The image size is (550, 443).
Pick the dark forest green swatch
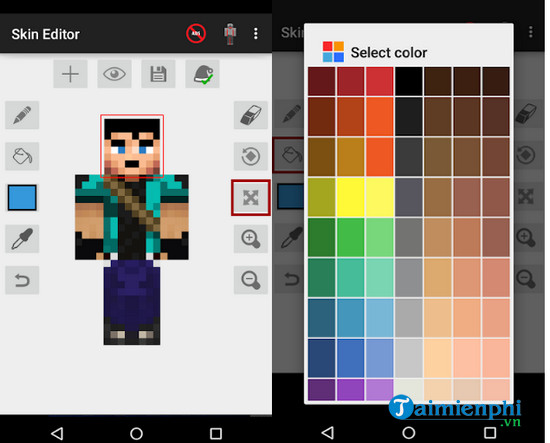point(321,237)
